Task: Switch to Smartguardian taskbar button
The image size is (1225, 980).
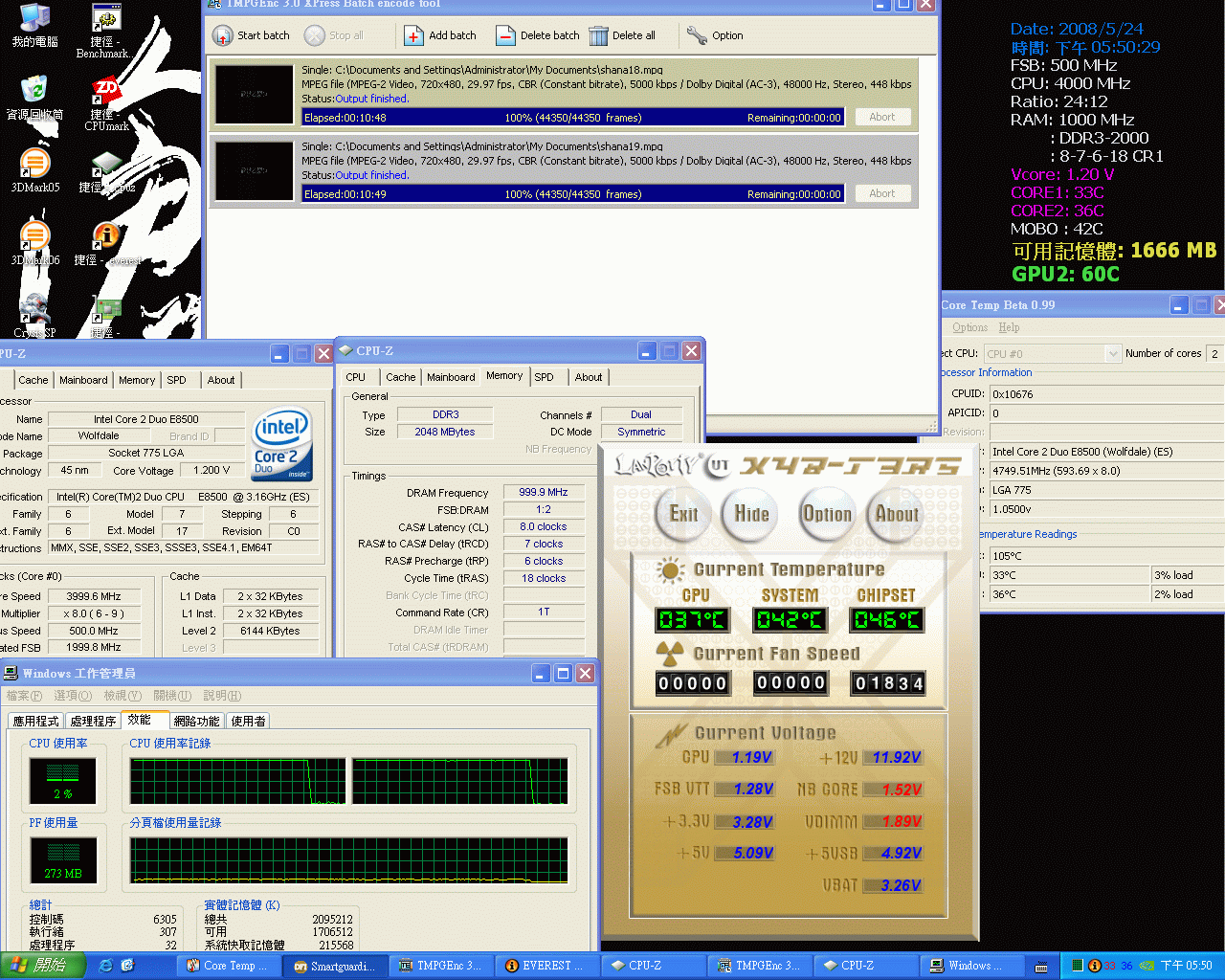Action: (336, 966)
